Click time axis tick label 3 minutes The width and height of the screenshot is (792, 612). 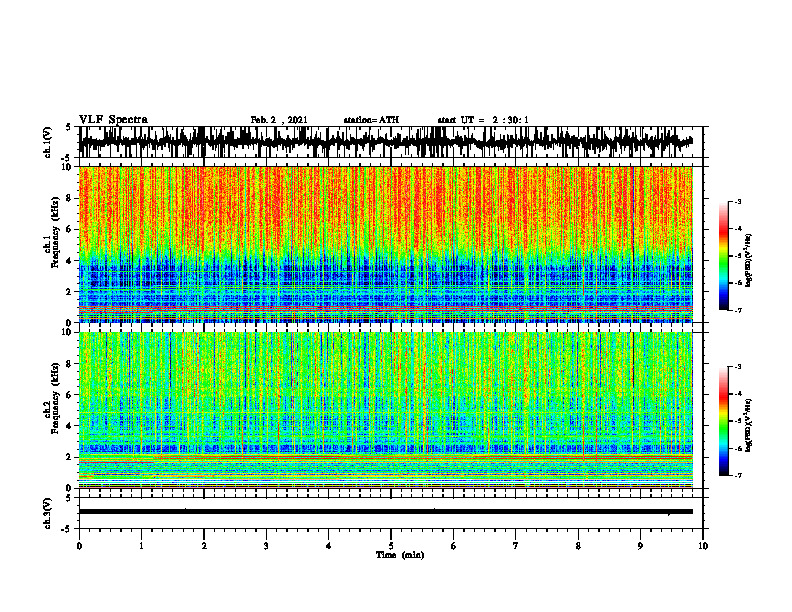[266, 546]
